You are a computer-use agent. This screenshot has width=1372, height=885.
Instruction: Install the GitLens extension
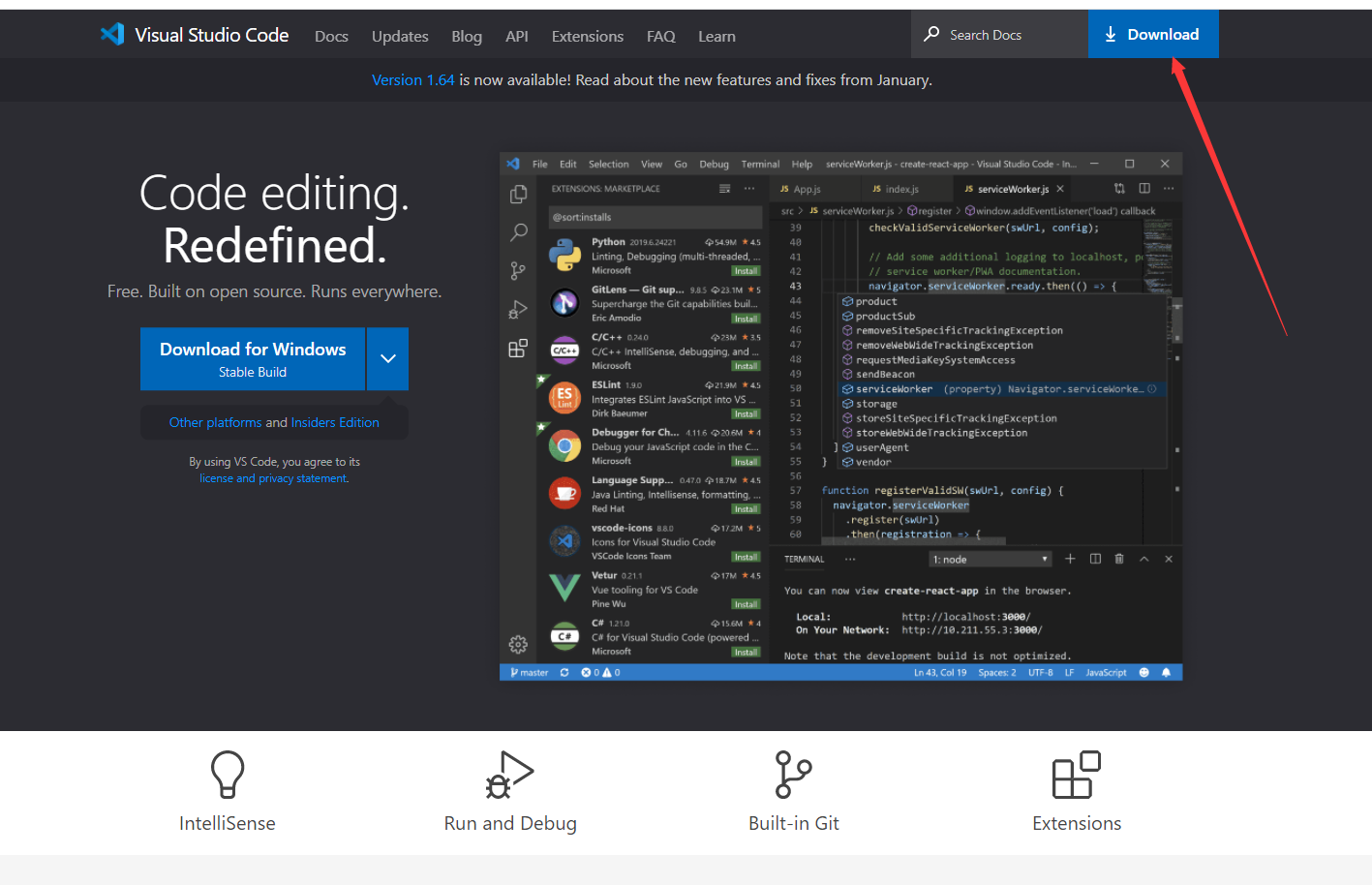point(746,319)
